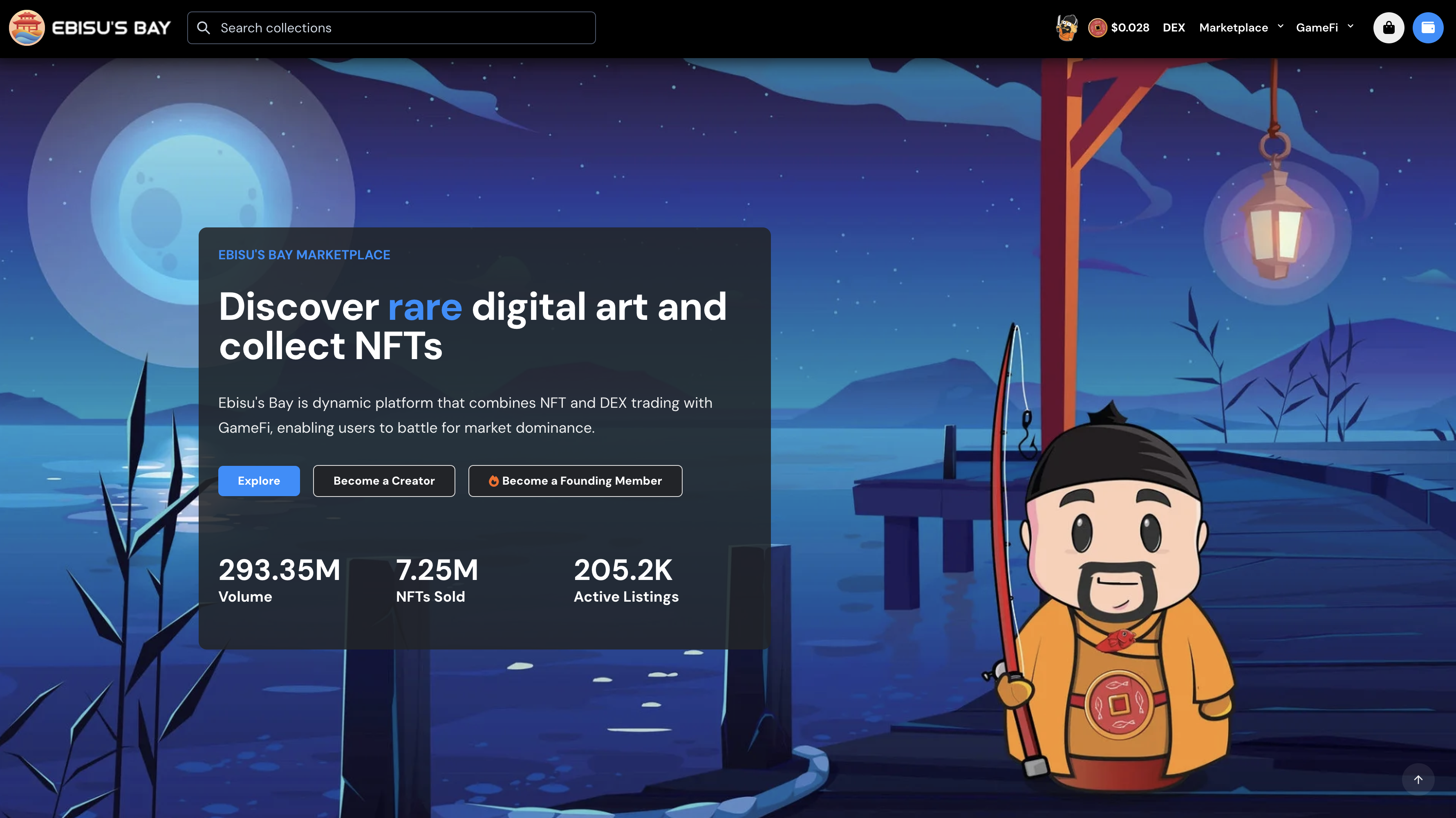Expand the Marketplace dropdown chevron
Image resolution: width=1456 pixels, height=818 pixels.
tap(1280, 26)
